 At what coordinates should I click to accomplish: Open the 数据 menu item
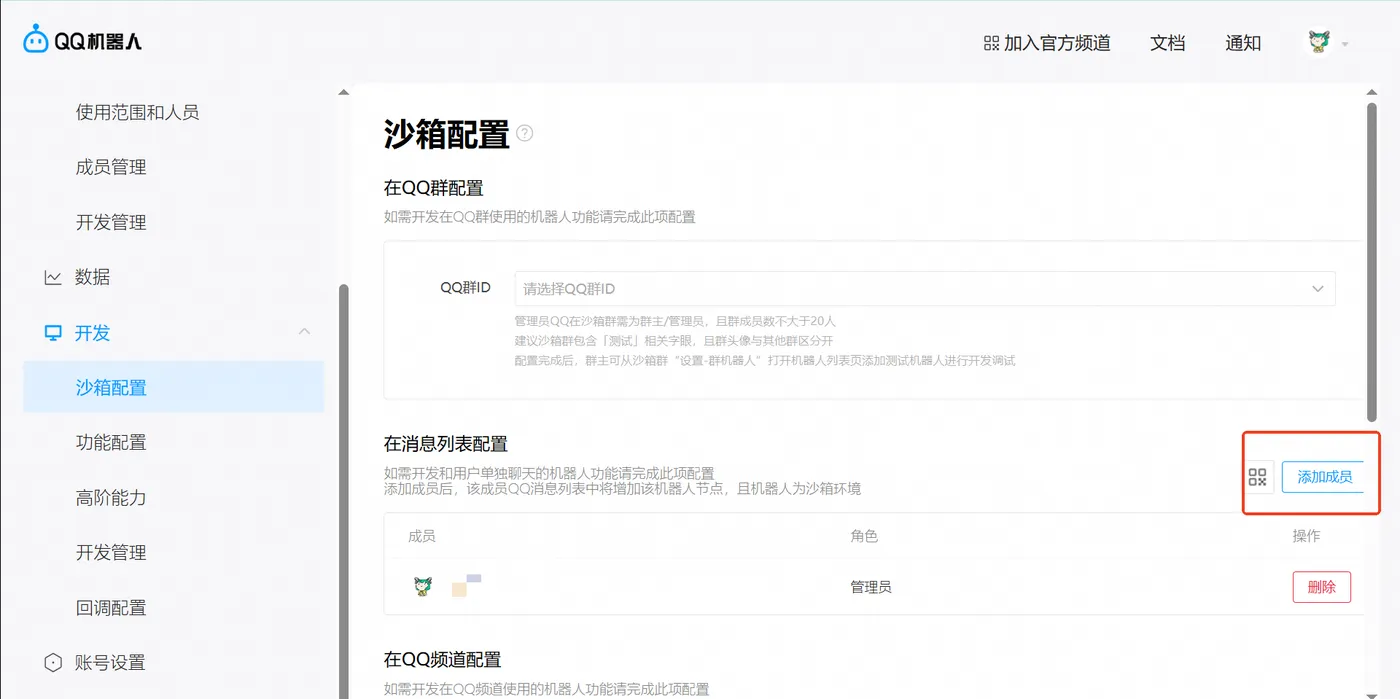click(x=92, y=277)
